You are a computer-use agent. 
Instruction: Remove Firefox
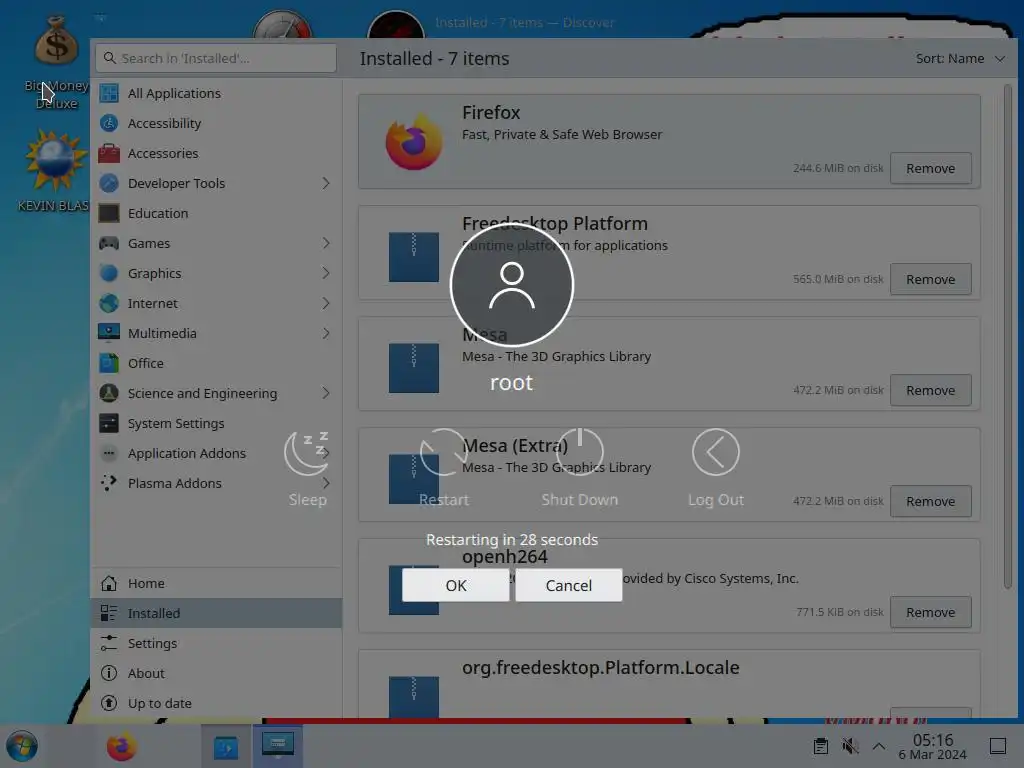pos(930,168)
